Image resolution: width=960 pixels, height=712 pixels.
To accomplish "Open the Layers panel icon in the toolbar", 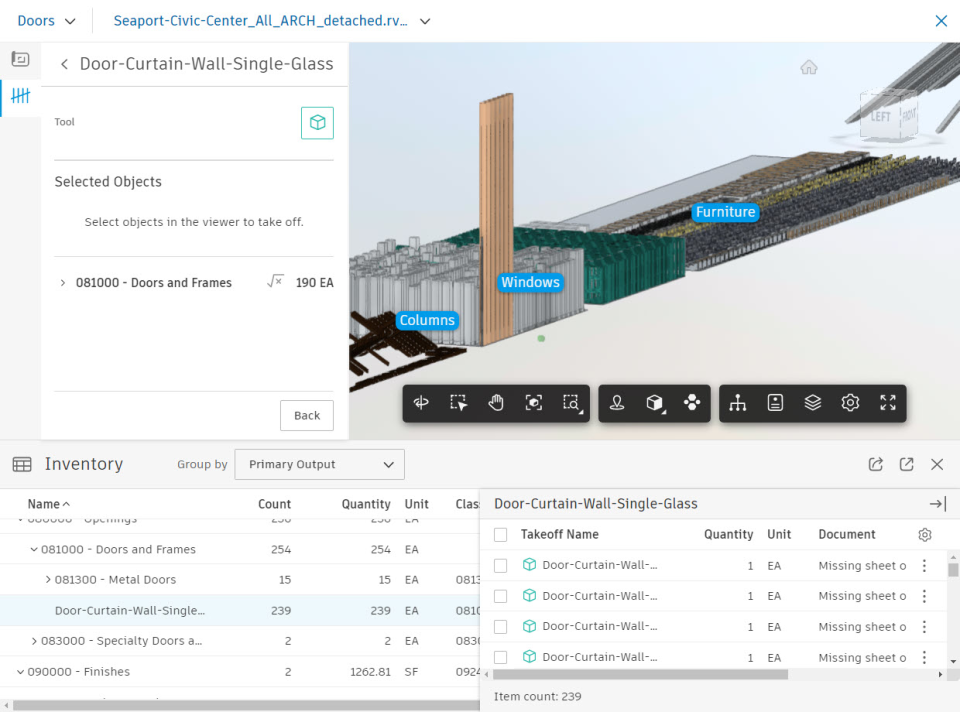I will (x=812, y=402).
